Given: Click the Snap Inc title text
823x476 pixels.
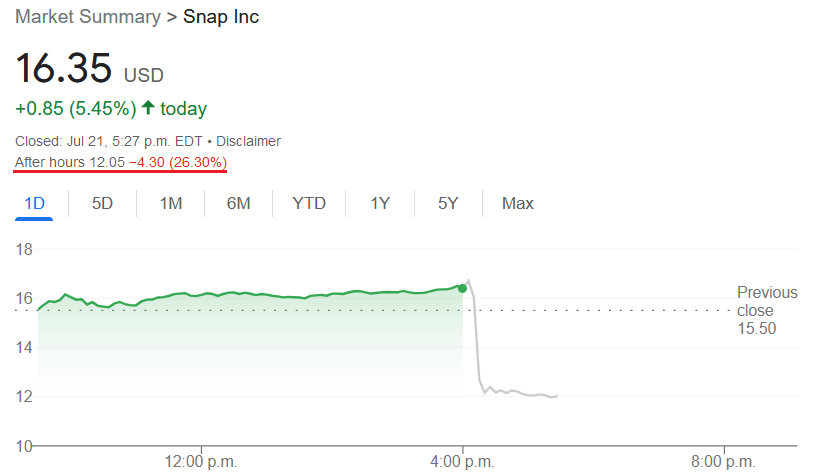Looking at the screenshot, I should click(221, 17).
